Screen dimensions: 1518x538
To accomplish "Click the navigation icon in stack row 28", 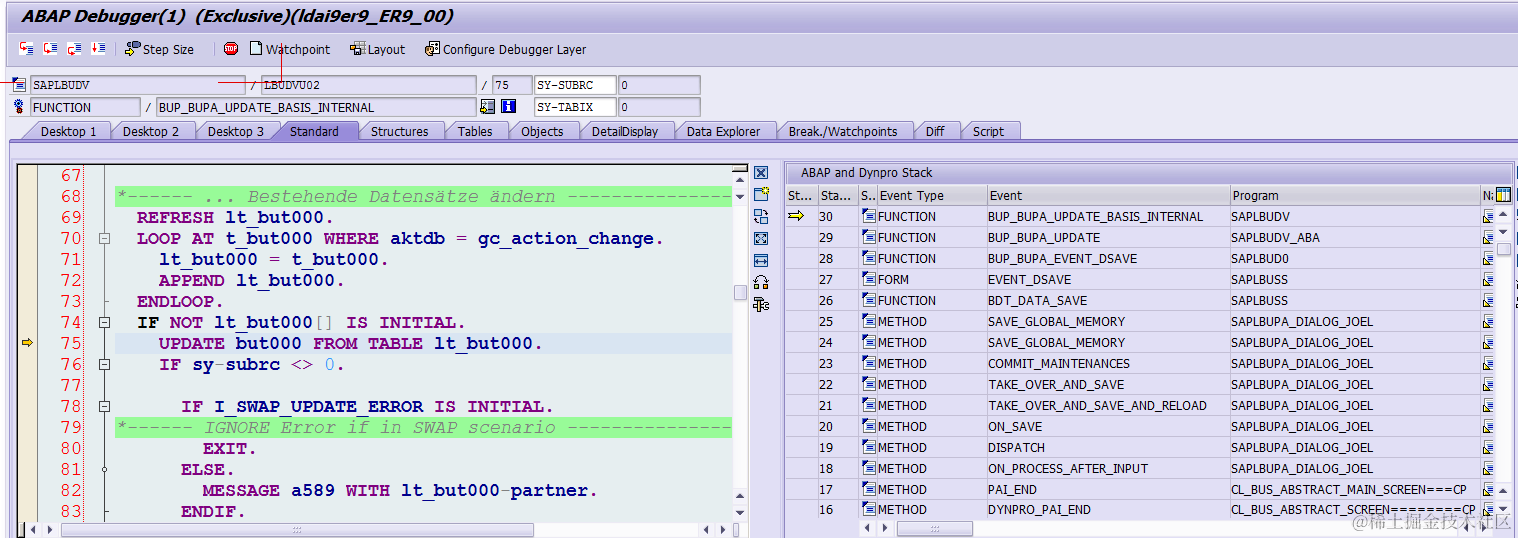I will click(1488, 259).
